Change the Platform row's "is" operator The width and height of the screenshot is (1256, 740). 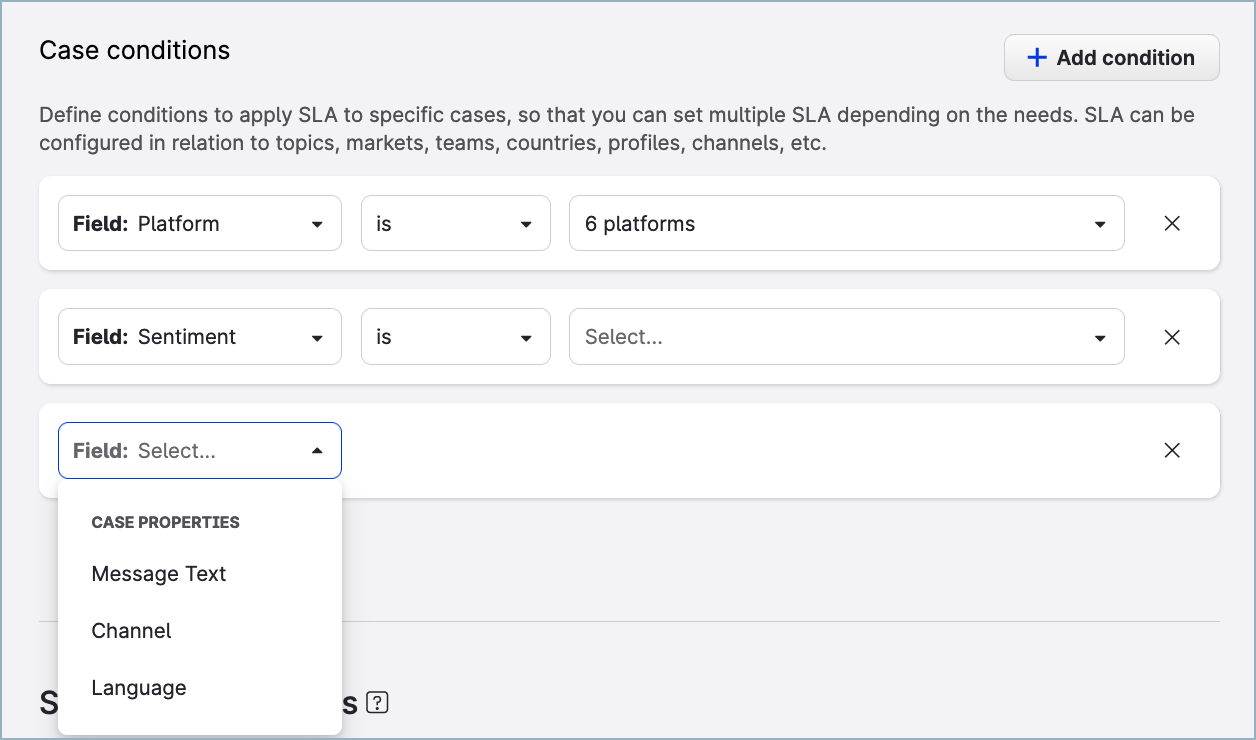tap(455, 223)
